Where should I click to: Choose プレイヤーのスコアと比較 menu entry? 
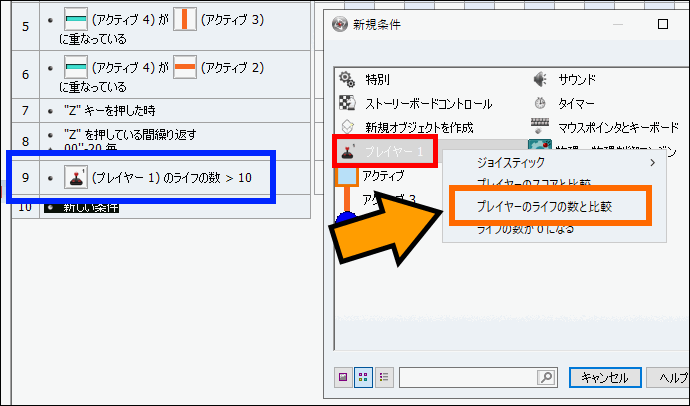pos(534,182)
